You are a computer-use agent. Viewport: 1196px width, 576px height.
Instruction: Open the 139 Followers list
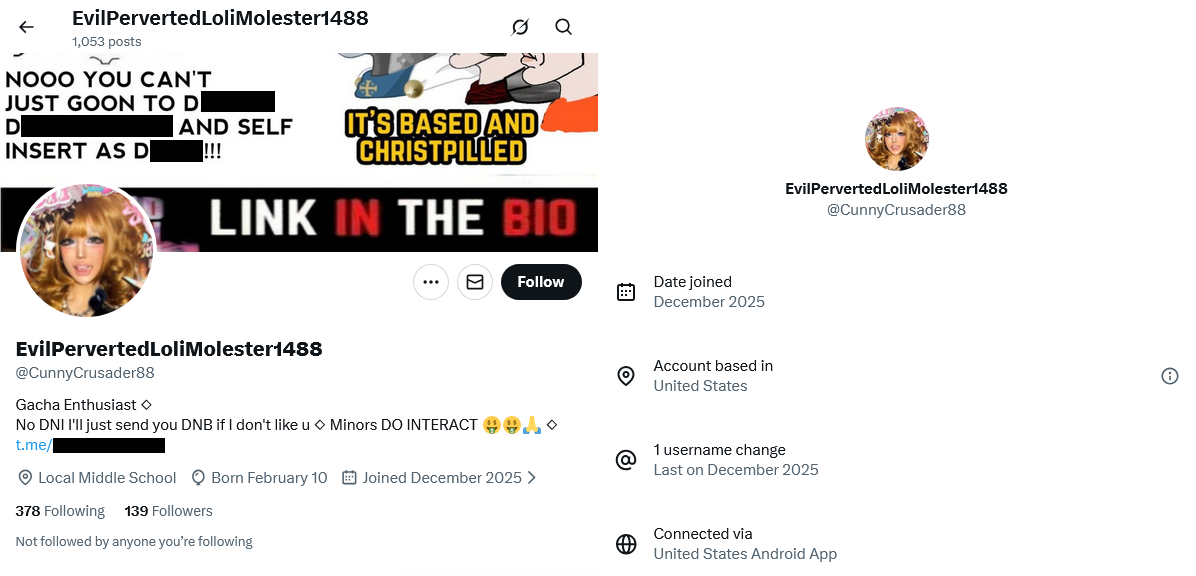(169, 511)
